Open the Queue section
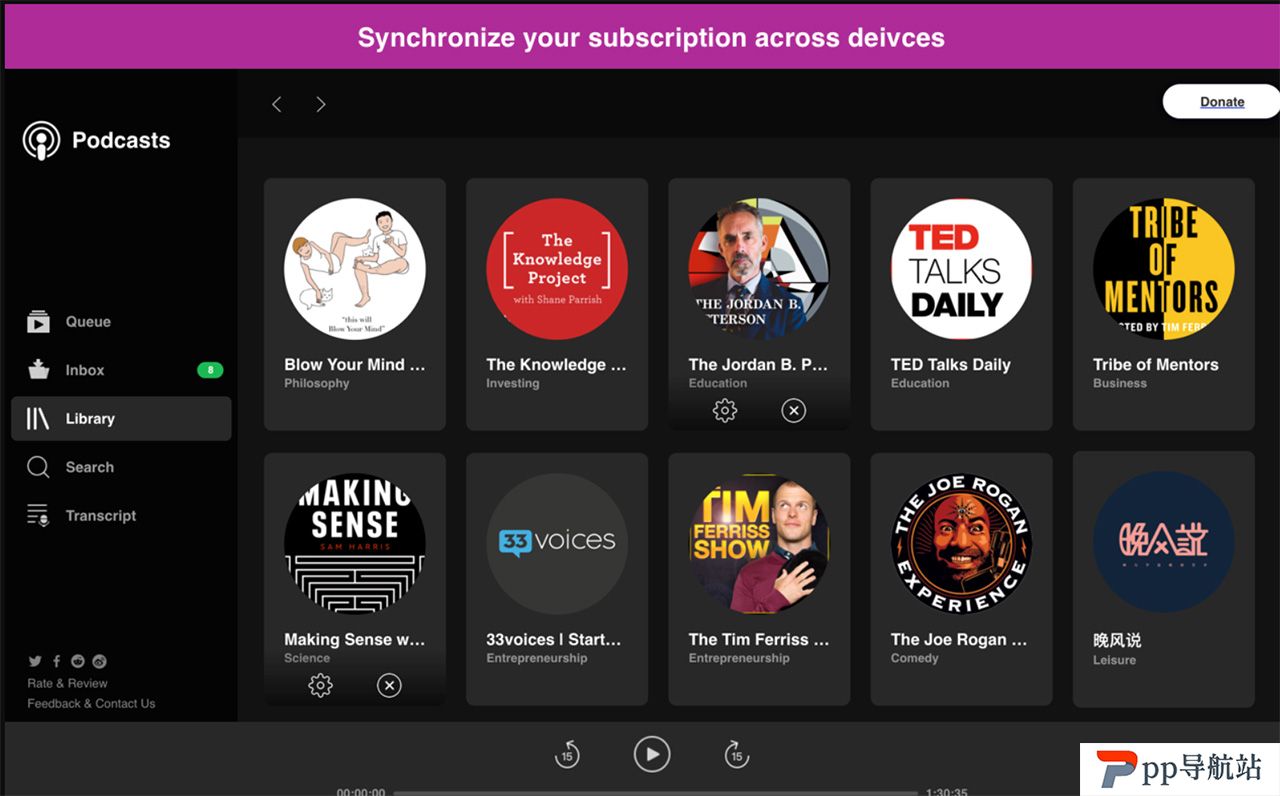 (121, 322)
